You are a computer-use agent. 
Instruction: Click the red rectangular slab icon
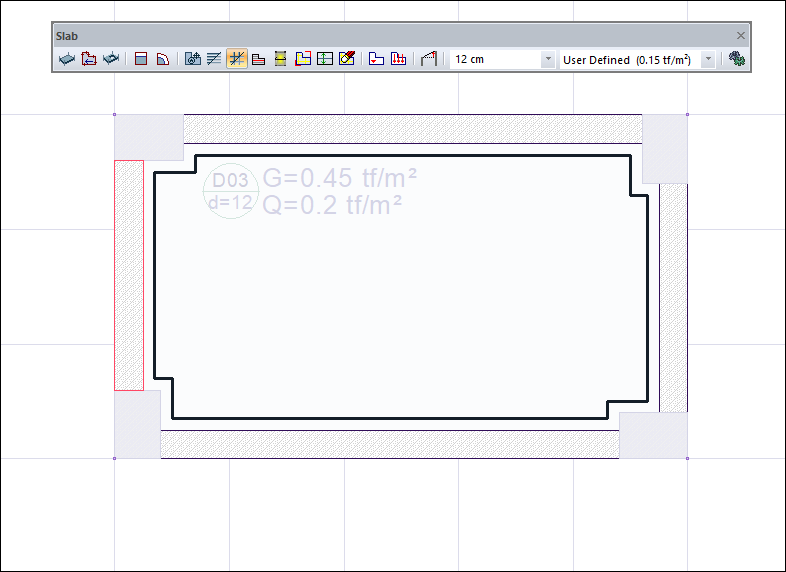pos(141,59)
